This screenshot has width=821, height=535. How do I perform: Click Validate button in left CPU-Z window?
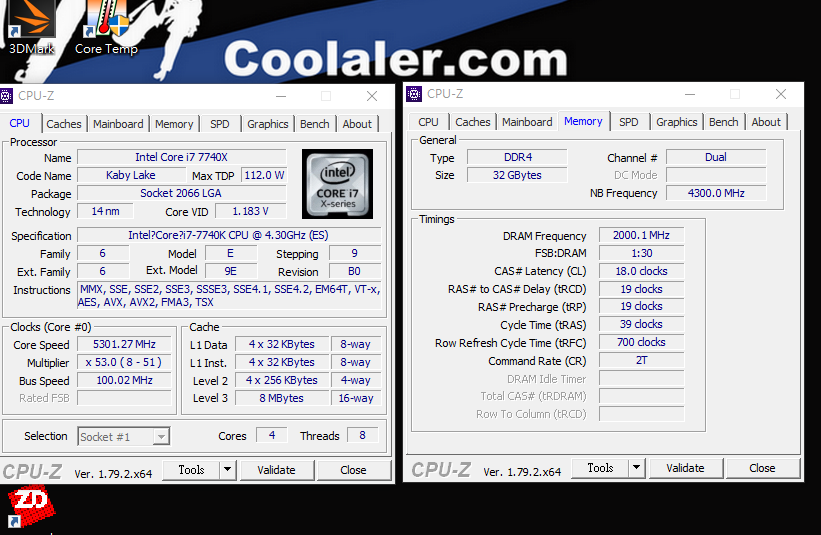click(x=276, y=470)
